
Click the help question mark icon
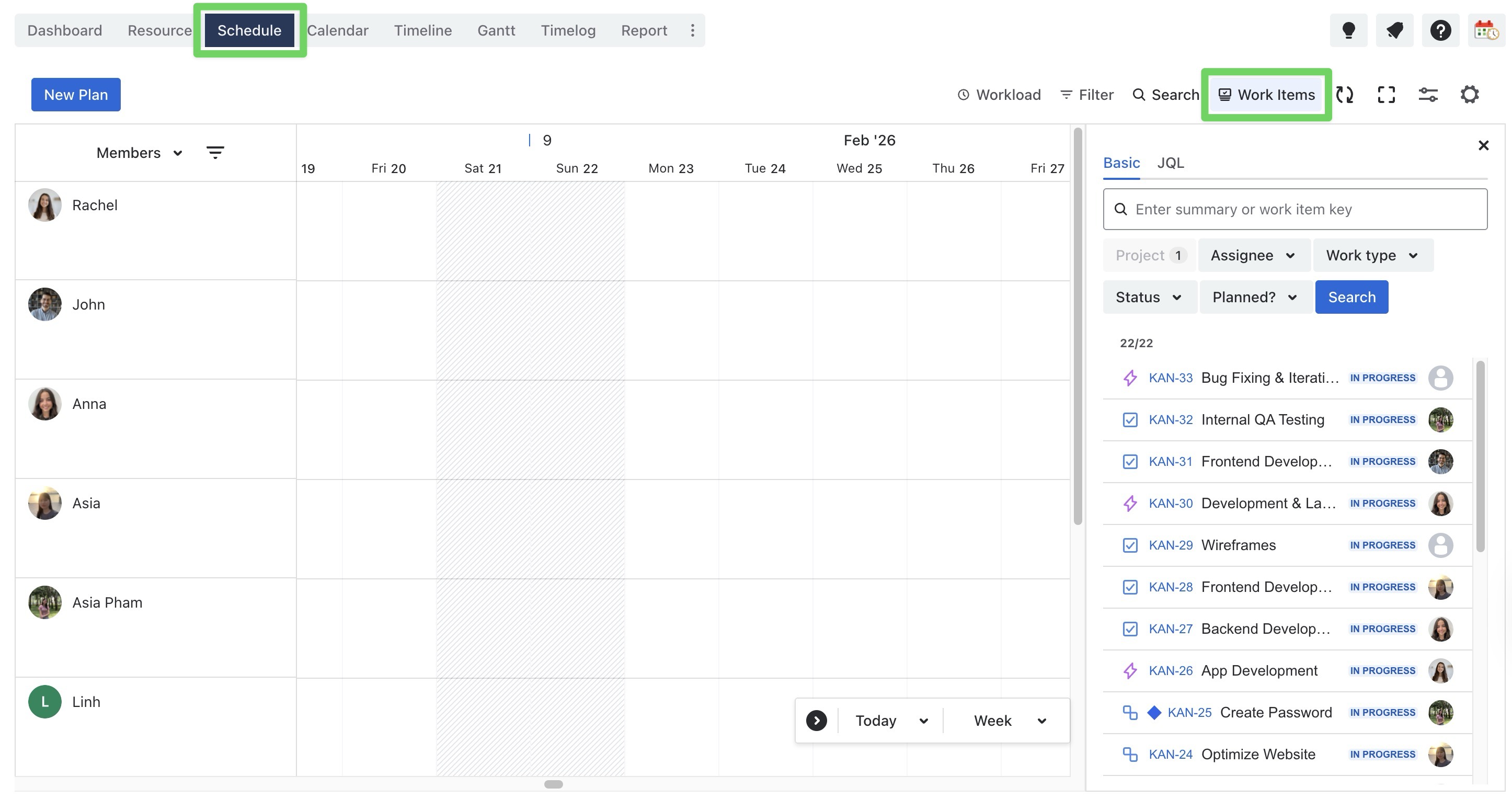[1440, 30]
